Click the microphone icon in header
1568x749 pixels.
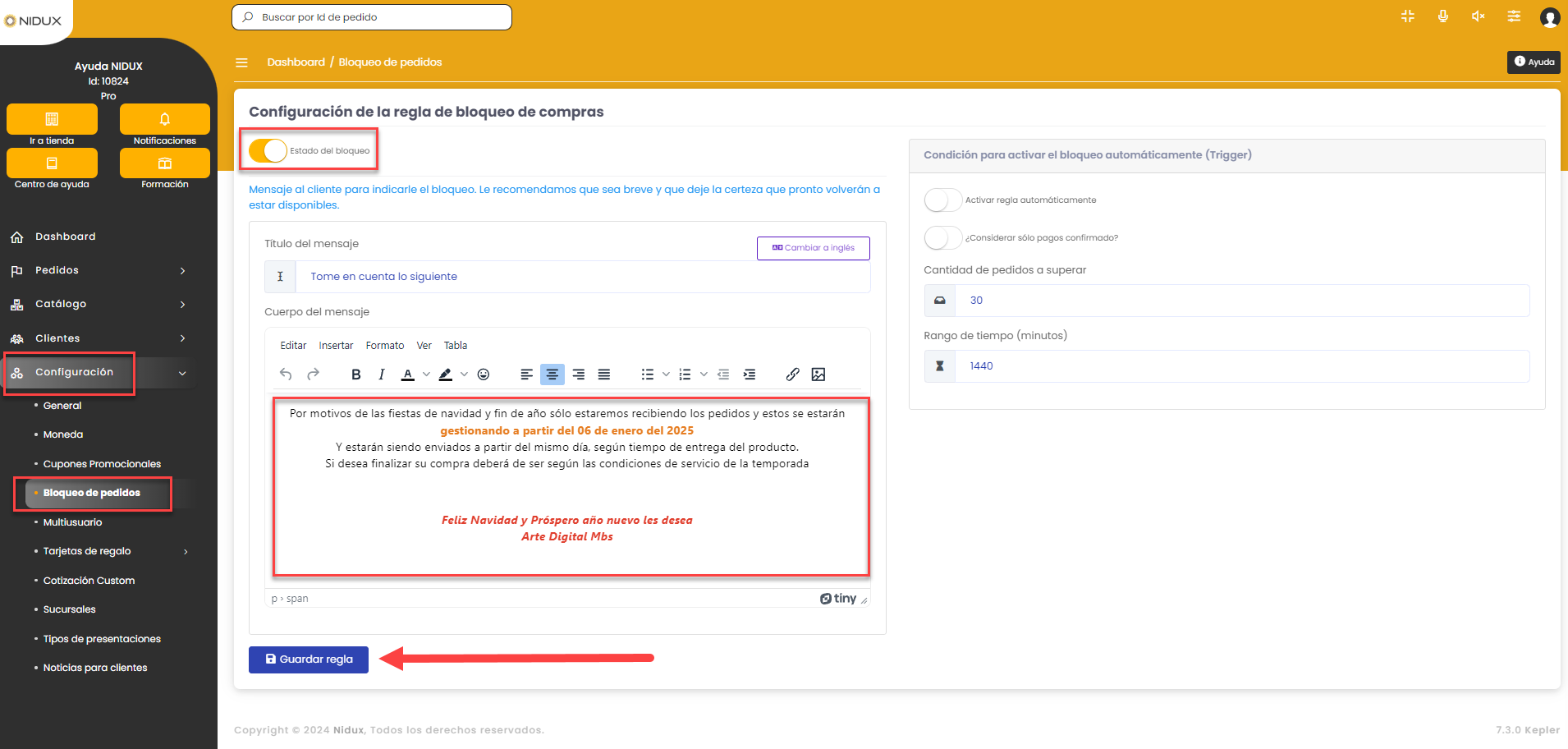[x=1443, y=16]
